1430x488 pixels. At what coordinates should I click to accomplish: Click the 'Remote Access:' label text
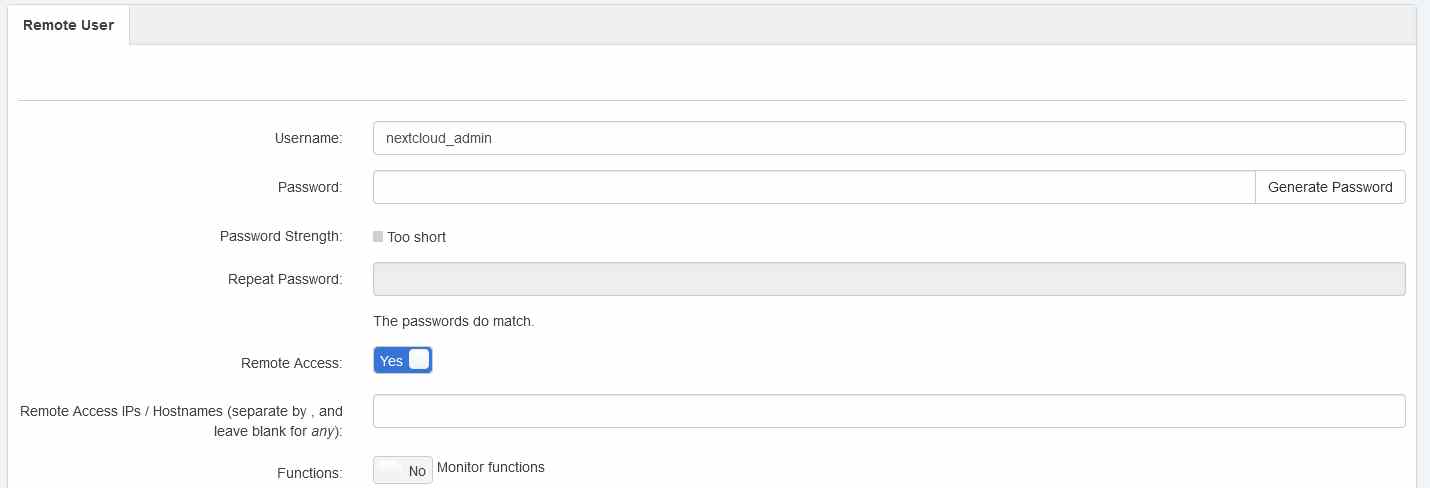[x=291, y=363]
